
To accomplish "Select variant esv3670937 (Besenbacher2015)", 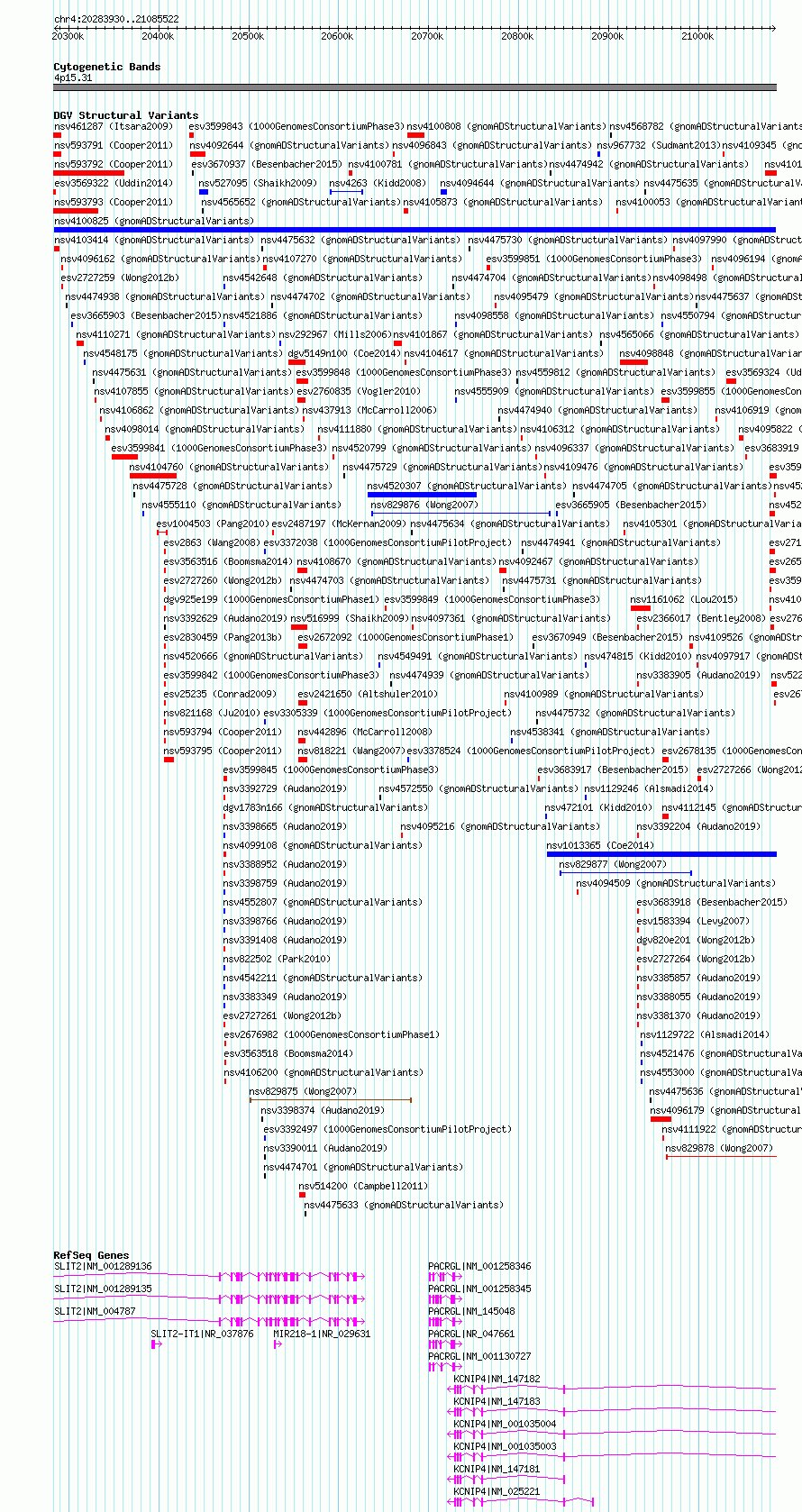I will click(x=267, y=164).
